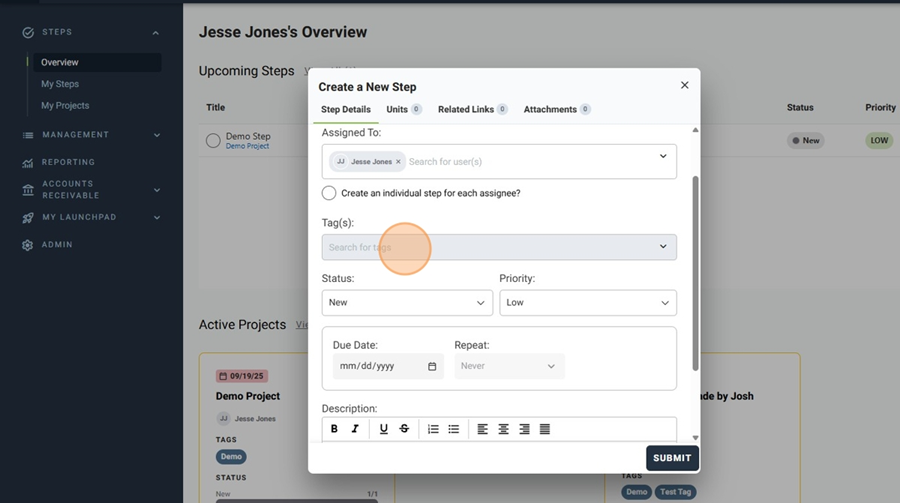Open the Demo Project card title
This screenshot has height=503, width=900.
248,396
